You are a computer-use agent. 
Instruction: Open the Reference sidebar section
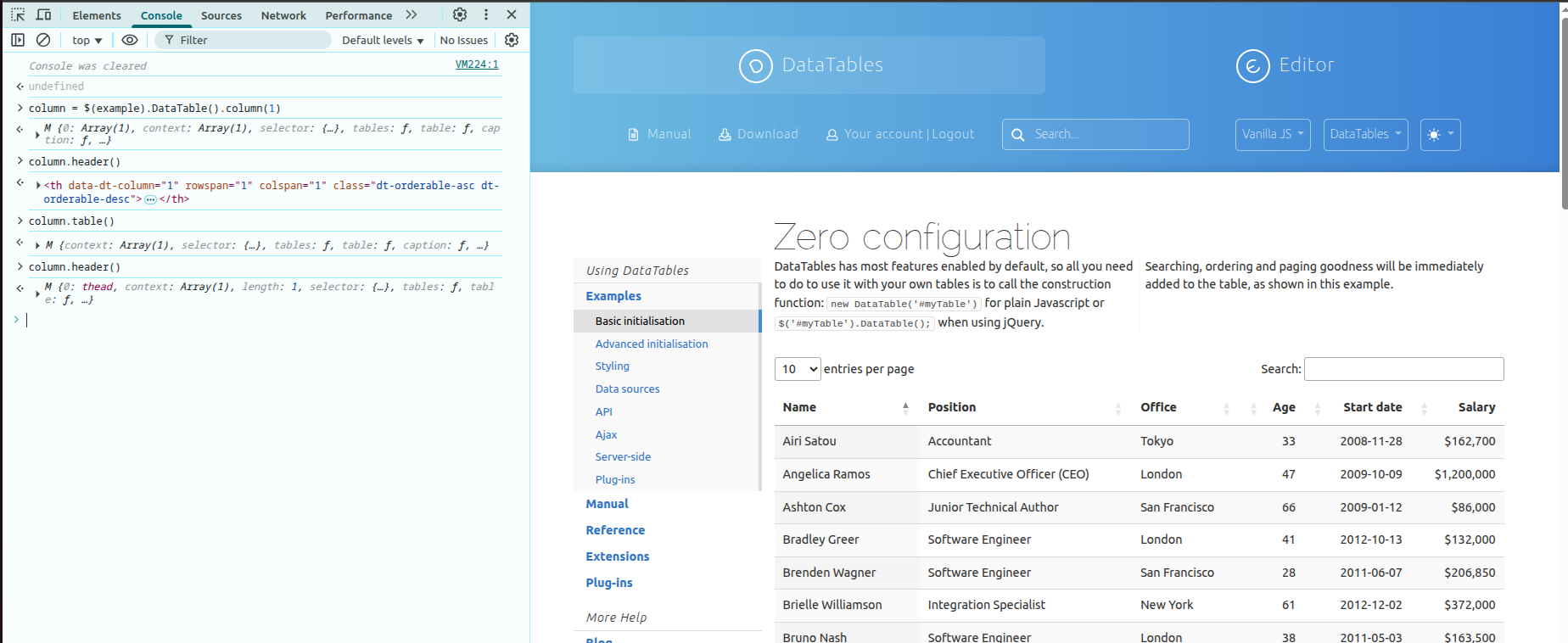(x=615, y=530)
